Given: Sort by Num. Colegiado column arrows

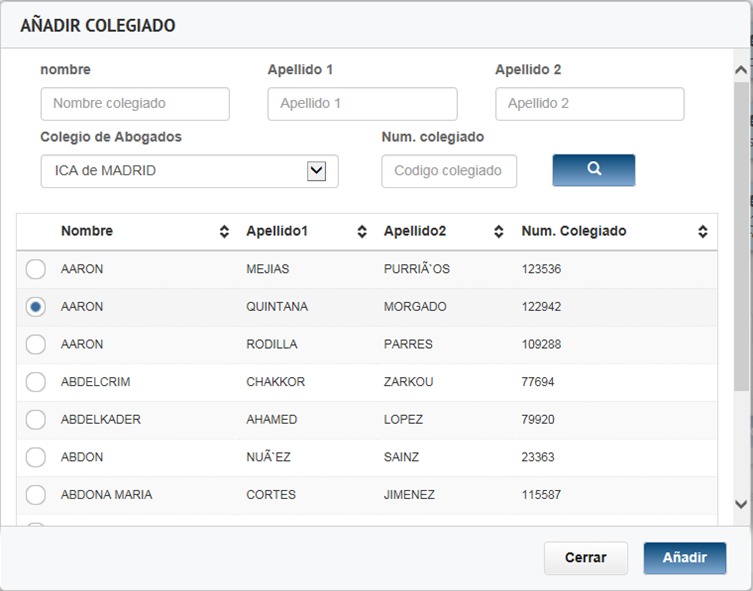Looking at the screenshot, I should click(703, 232).
